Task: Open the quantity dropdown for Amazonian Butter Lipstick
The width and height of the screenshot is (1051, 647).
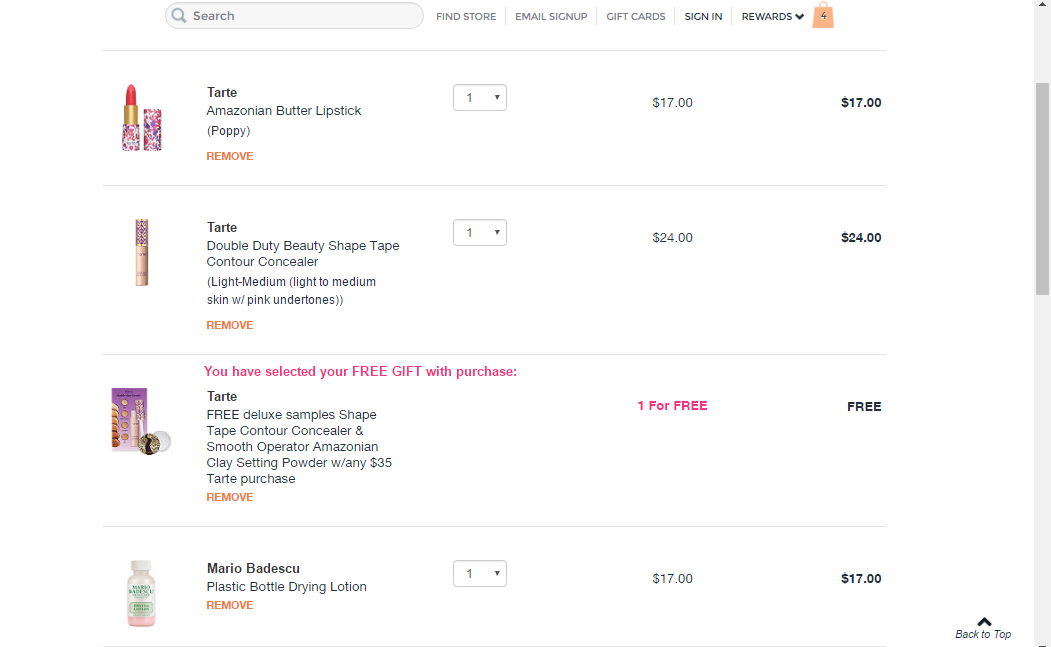Action: point(480,98)
